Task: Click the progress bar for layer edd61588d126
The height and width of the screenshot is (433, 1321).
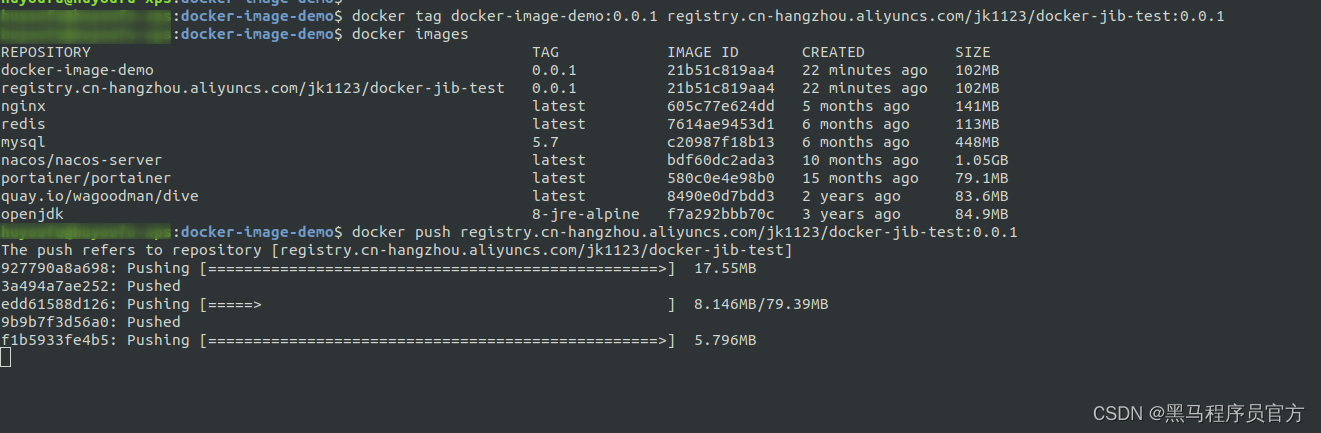Action: (437, 304)
